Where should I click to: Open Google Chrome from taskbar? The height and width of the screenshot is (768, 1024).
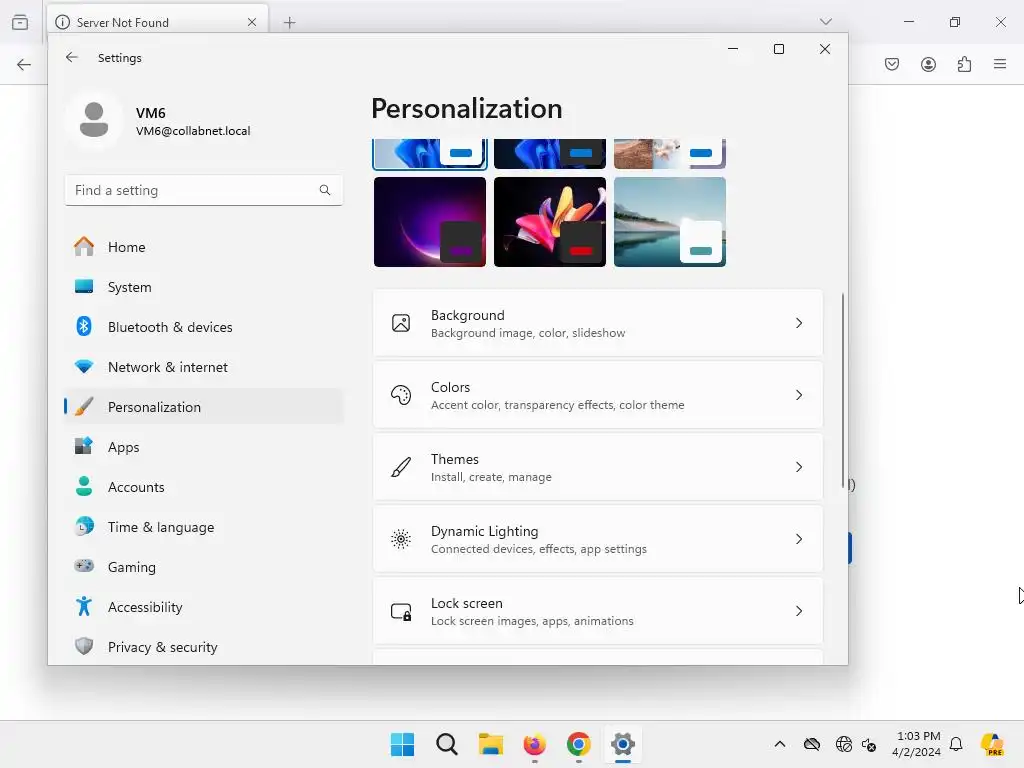click(579, 744)
